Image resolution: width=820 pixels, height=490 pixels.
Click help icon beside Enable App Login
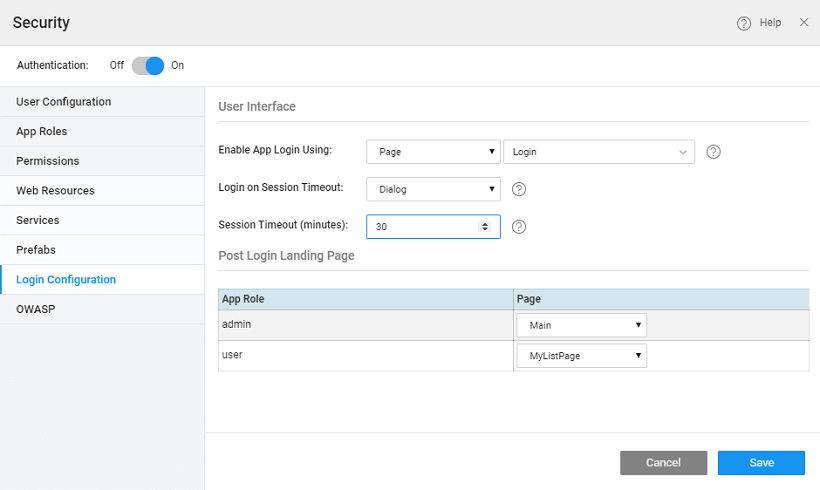713,152
